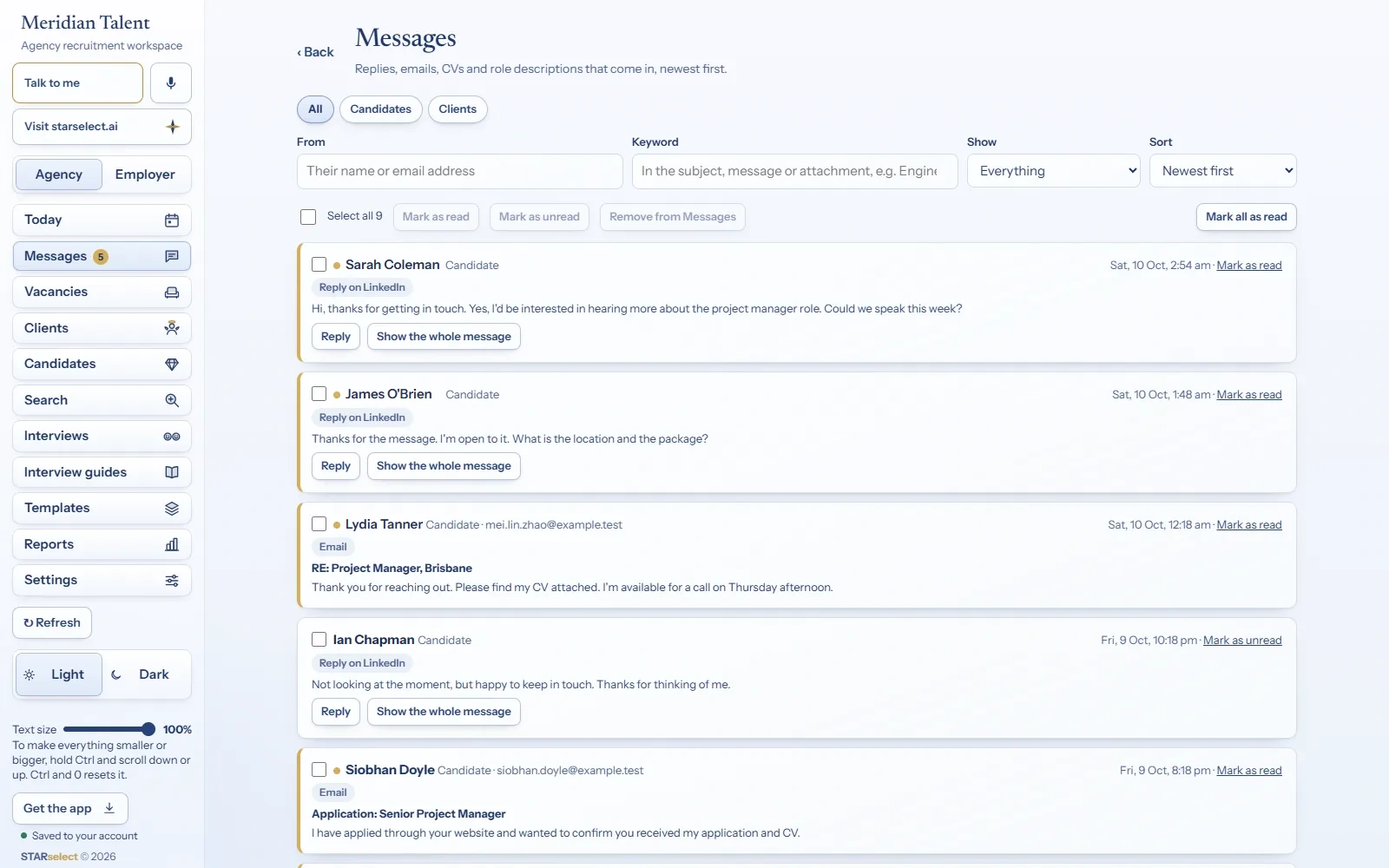The width and height of the screenshot is (1389, 868).
Task: Click the glasses icon beside Interviews
Action: [x=172, y=437]
